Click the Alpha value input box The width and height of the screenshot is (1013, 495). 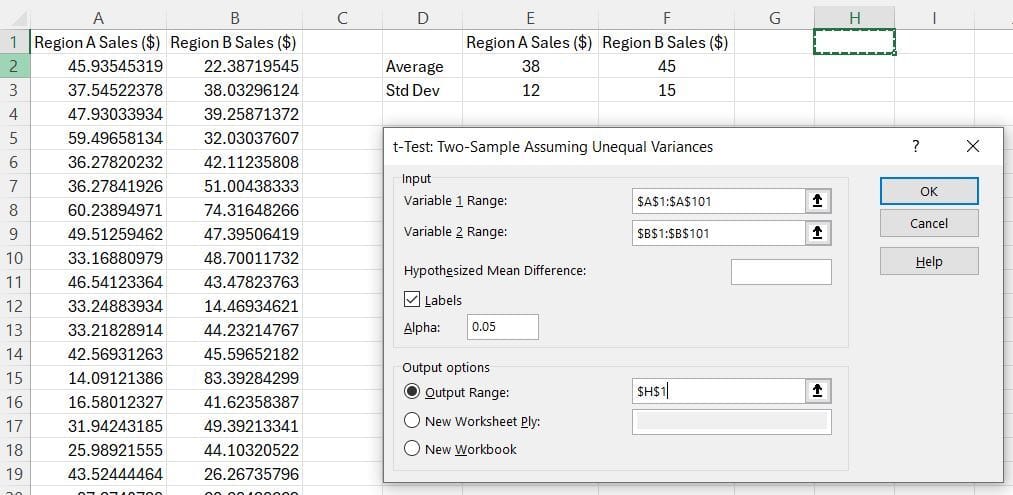pyautogui.click(x=502, y=327)
